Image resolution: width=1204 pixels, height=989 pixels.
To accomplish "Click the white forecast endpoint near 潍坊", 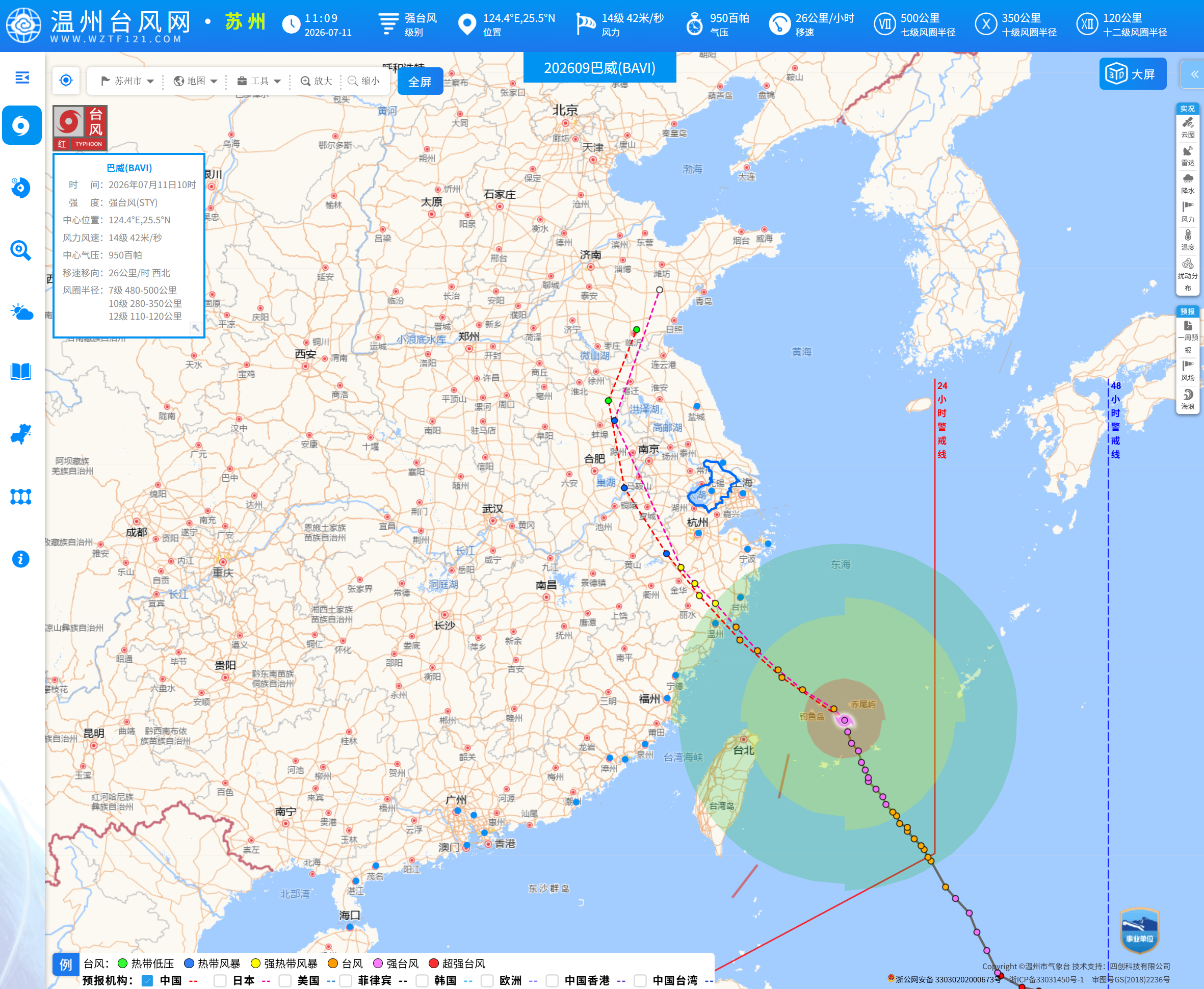I will pos(660,290).
